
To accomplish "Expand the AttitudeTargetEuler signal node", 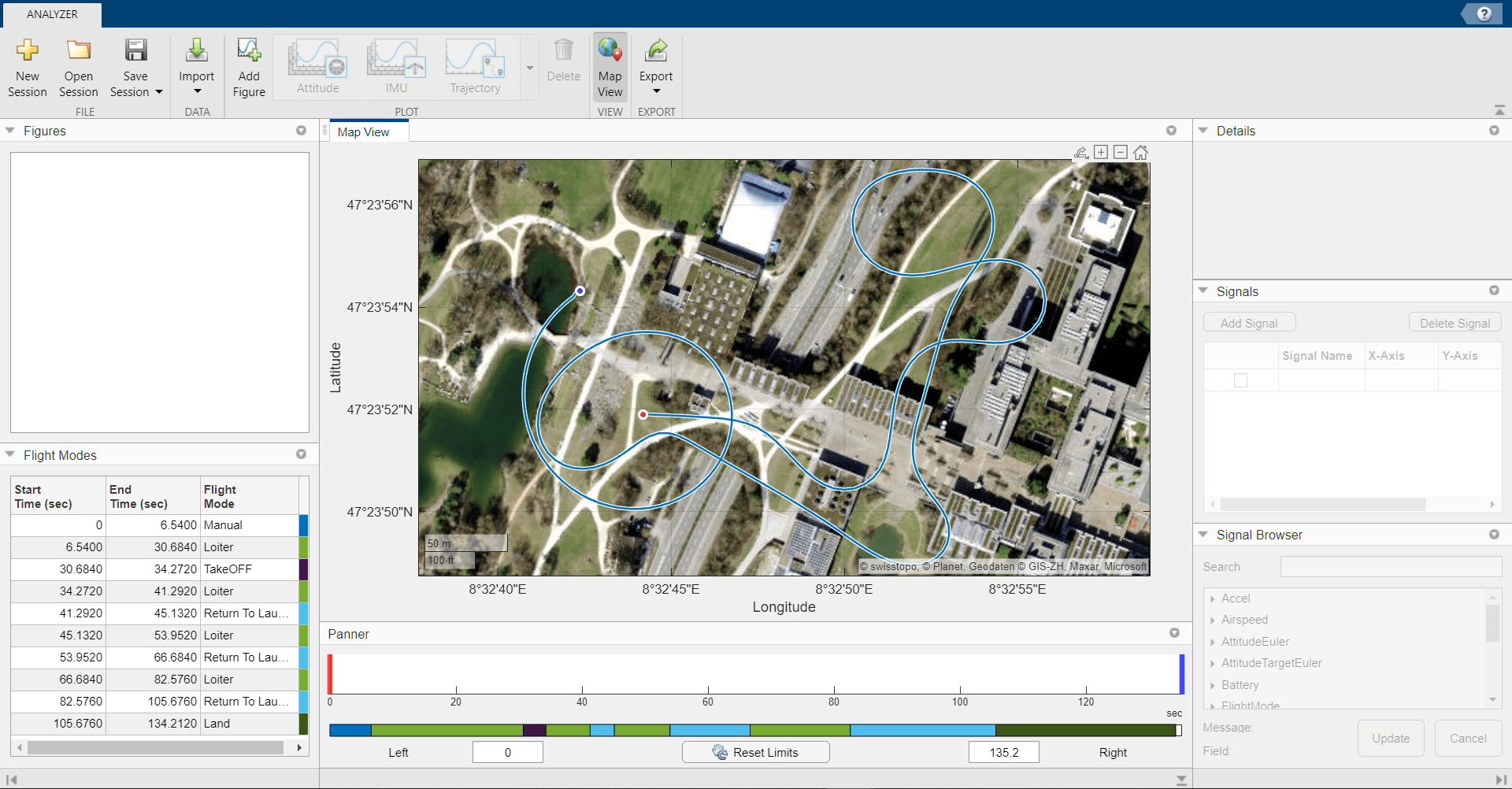I will (x=1212, y=664).
